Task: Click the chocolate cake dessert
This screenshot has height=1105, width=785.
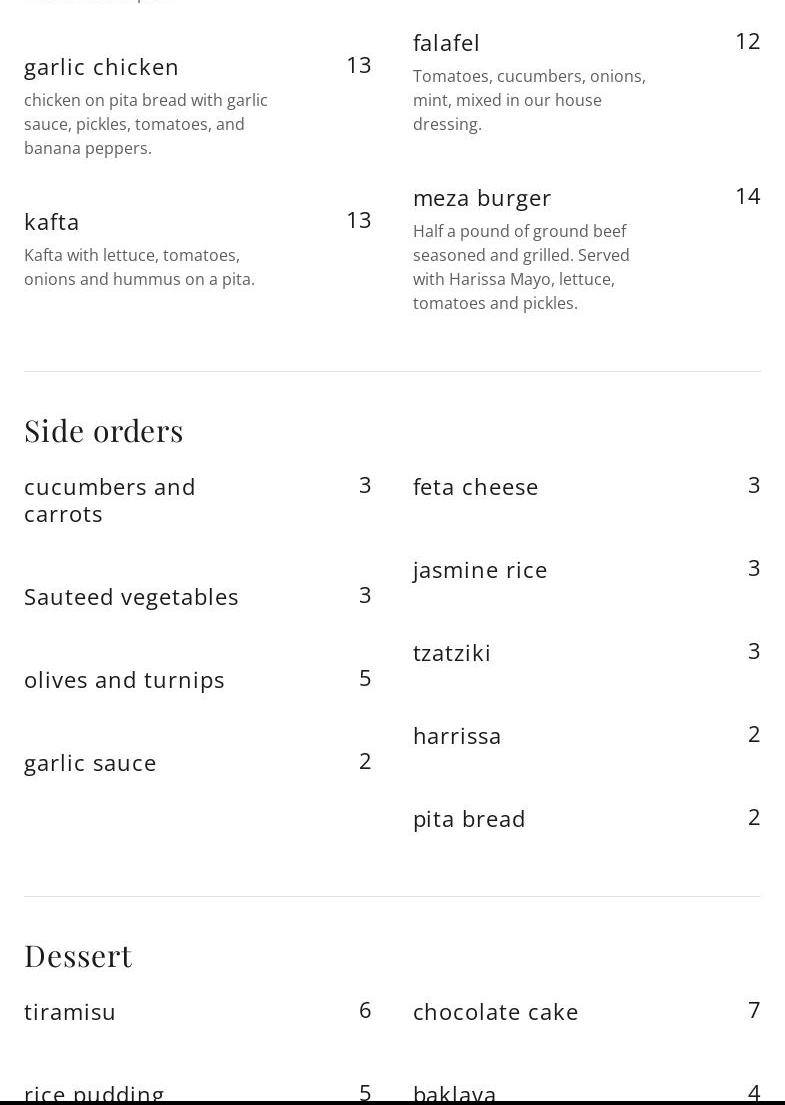Action: coord(496,1012)
